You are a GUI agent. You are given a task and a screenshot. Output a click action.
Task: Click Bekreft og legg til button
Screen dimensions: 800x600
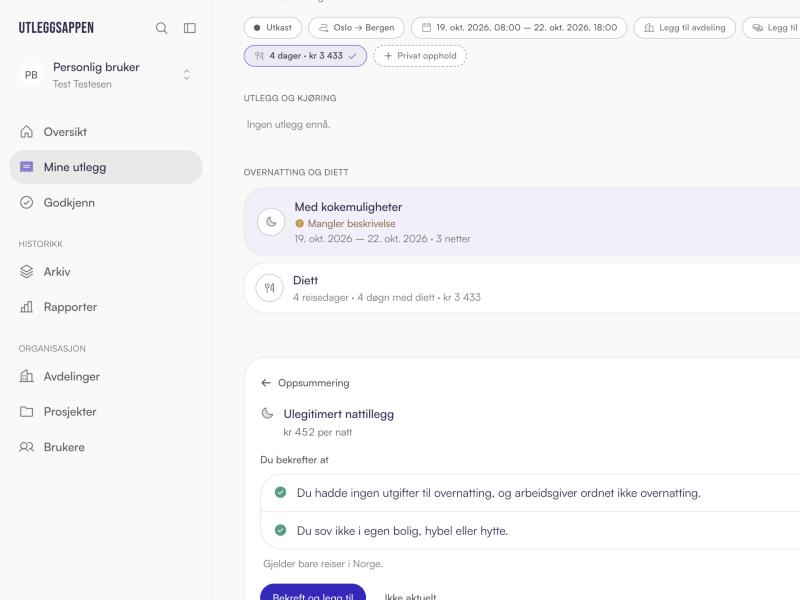pyautogui.click(x=313, y=593)
